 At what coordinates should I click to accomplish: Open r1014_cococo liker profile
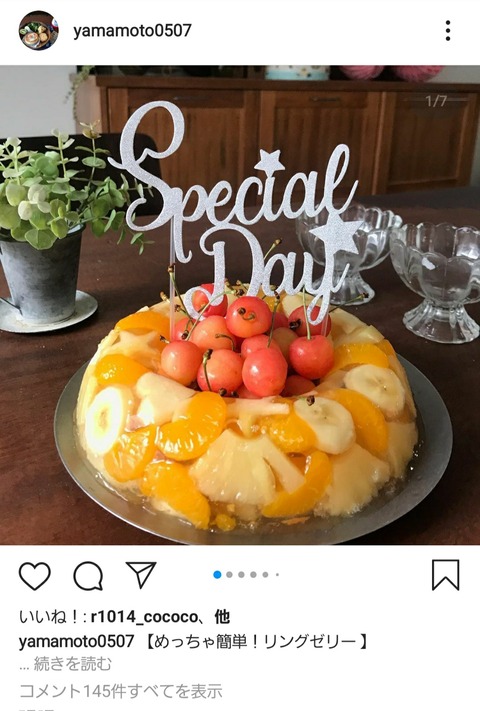click(144, 617)
